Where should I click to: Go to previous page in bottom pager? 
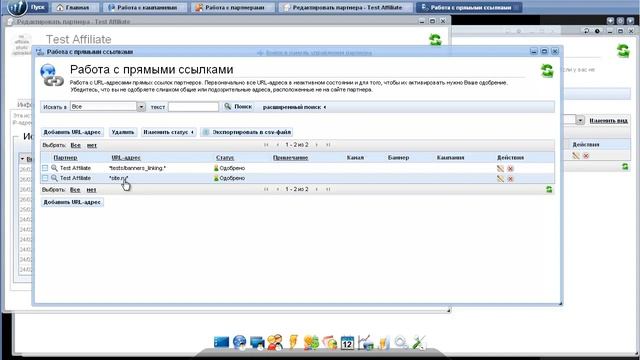[278, 189]
